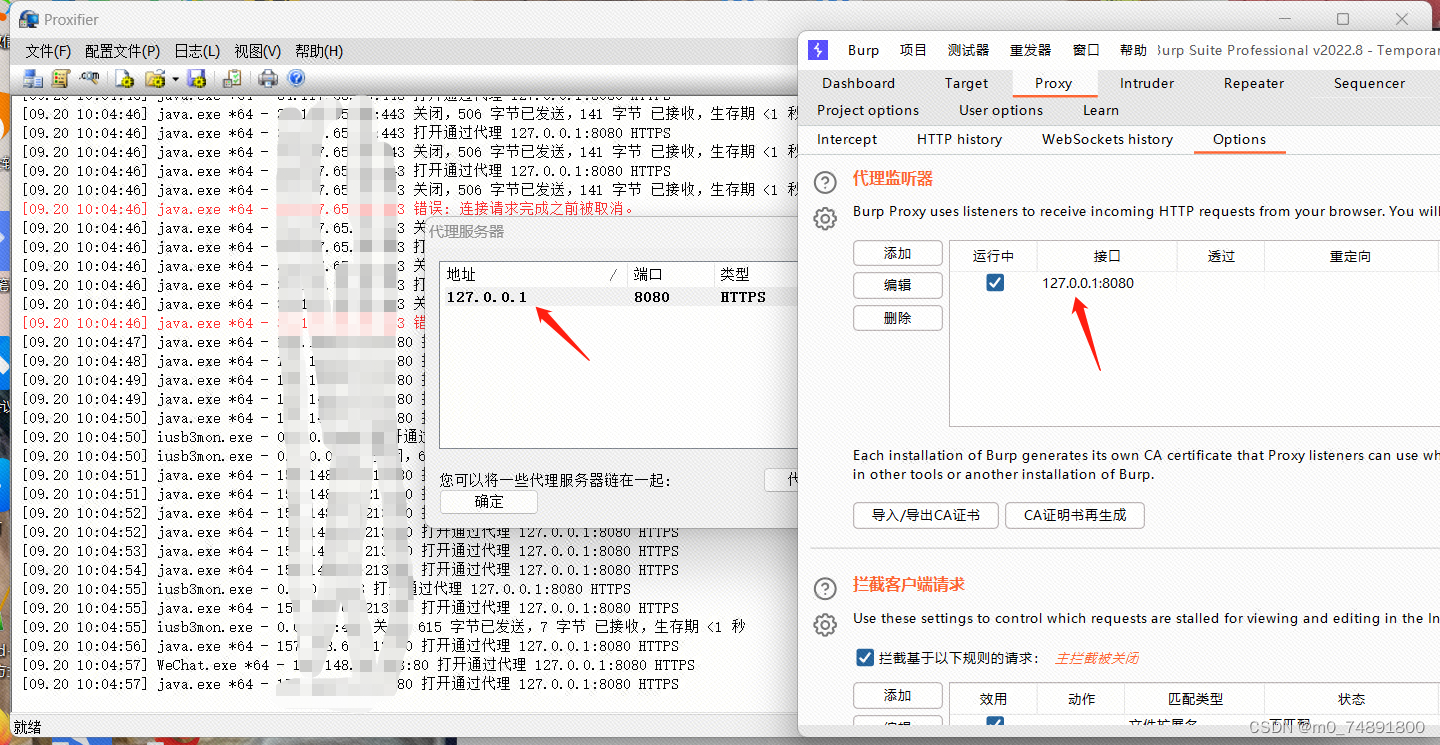Click the Name Resolution .com magnifier icon
1440x745 pixels.
coord(90,78)
